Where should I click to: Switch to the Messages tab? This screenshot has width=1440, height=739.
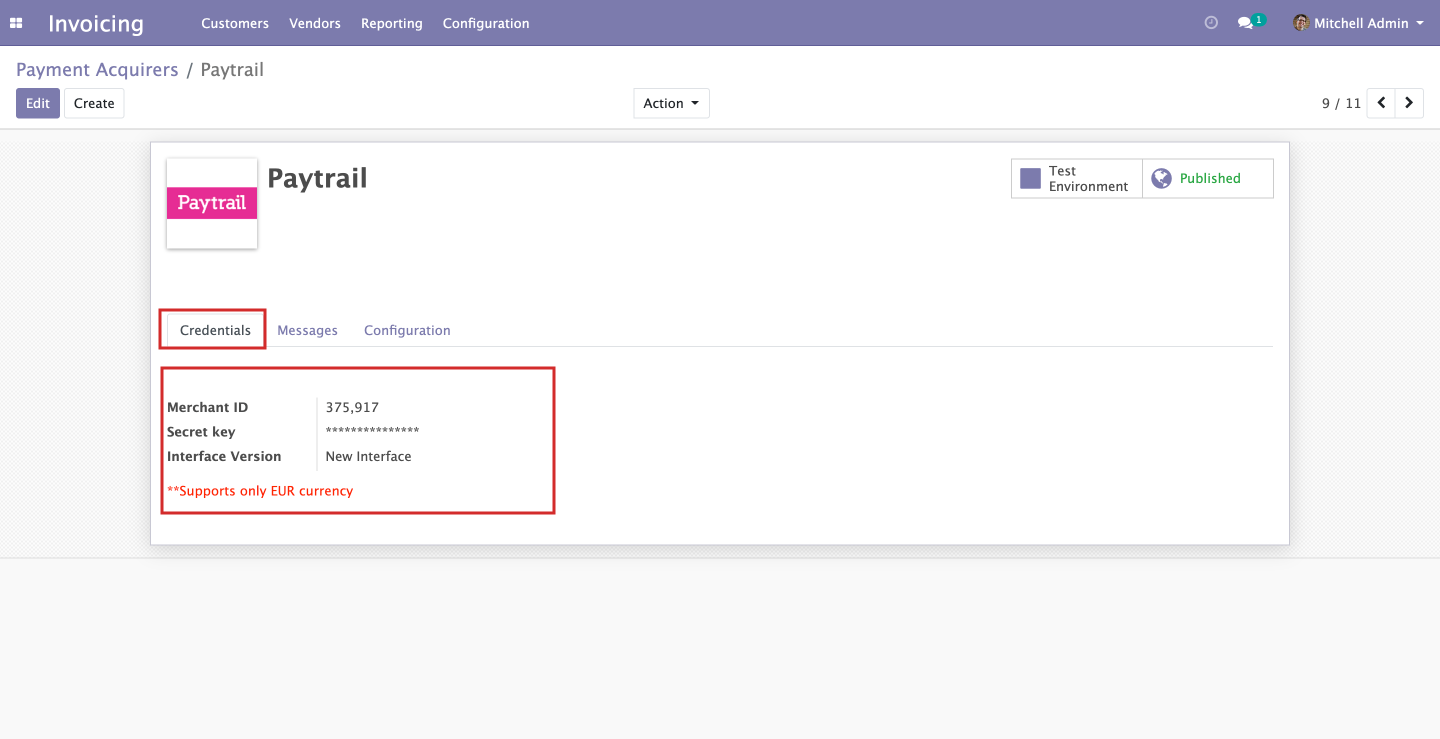[307, 330]
